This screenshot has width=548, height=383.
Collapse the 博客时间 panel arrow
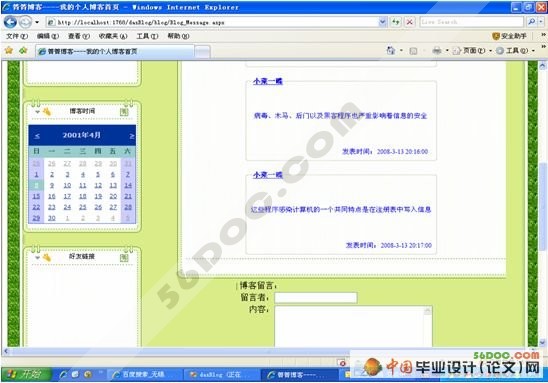click(x=37, y=112)
